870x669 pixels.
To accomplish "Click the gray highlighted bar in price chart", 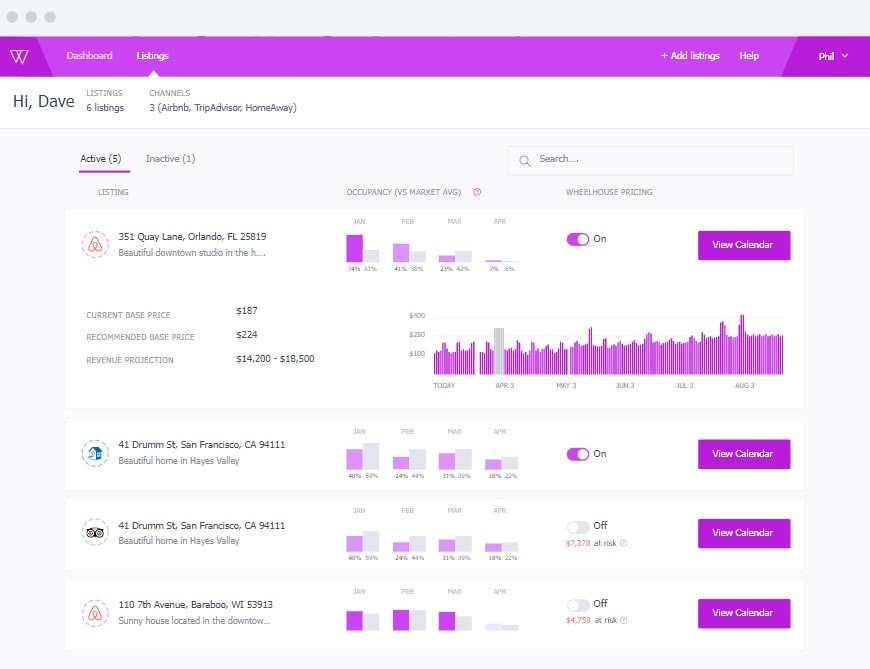I will (x=499, y=351).
